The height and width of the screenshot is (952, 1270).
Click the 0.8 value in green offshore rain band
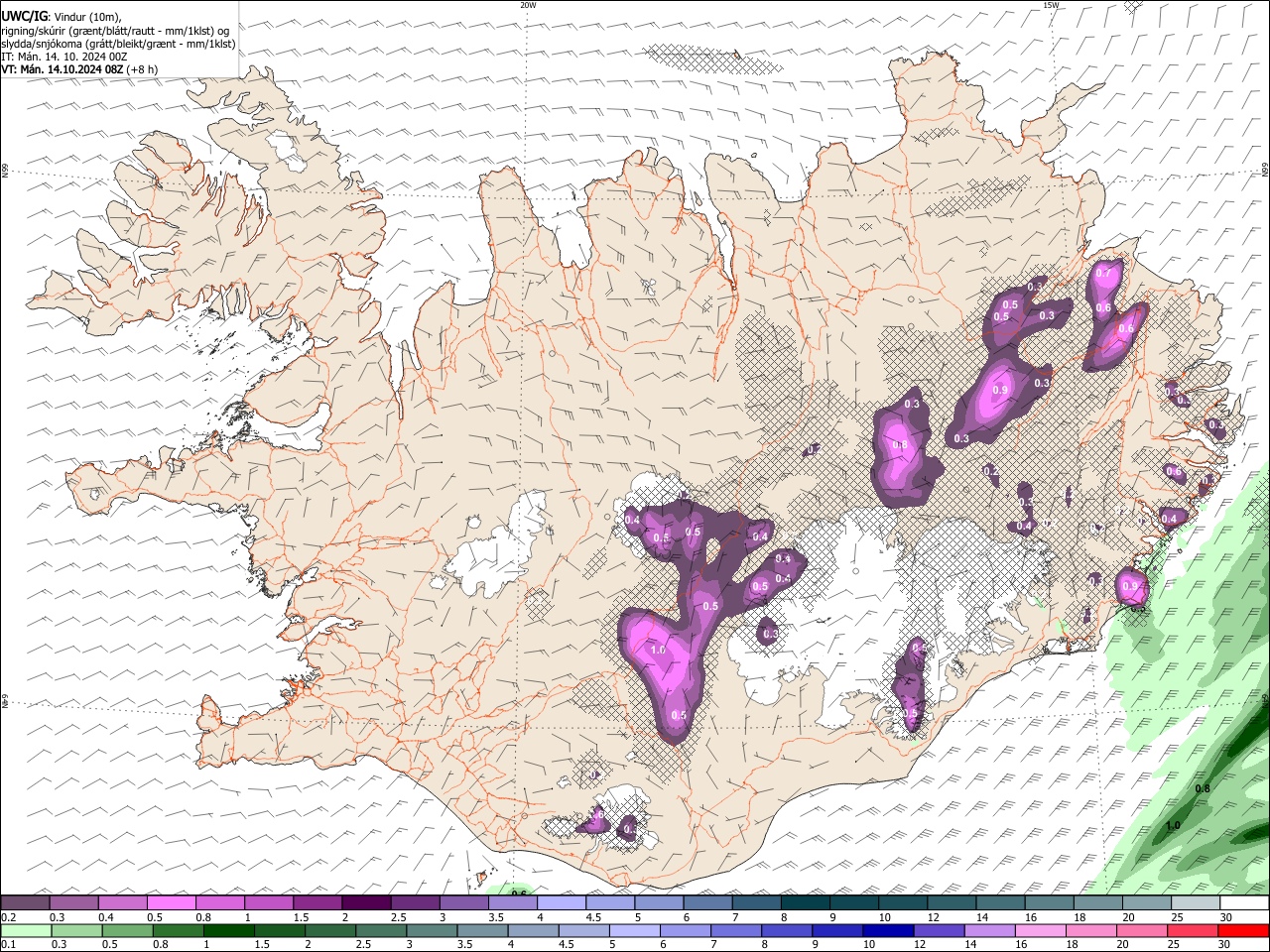point(1203,788)
